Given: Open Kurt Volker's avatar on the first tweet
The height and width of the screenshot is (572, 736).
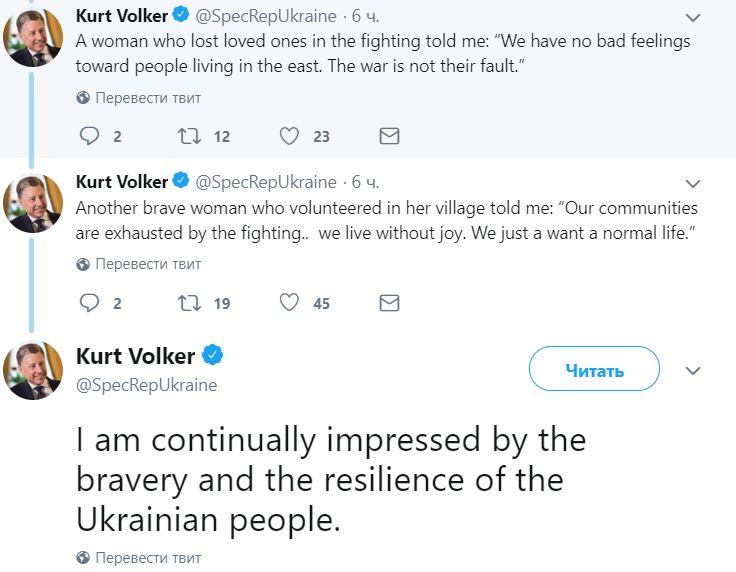Looking at the screenshot, I should tap(33, 37).
